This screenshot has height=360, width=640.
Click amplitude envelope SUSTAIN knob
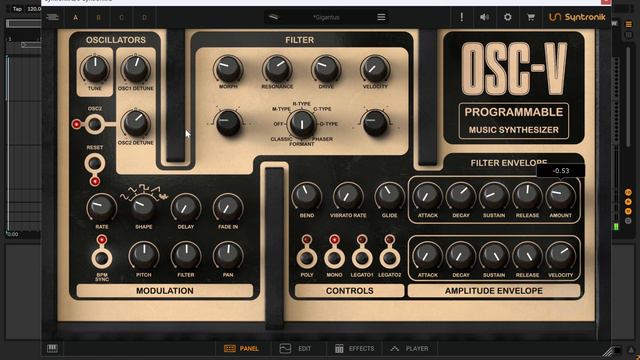tap(494, 256)
